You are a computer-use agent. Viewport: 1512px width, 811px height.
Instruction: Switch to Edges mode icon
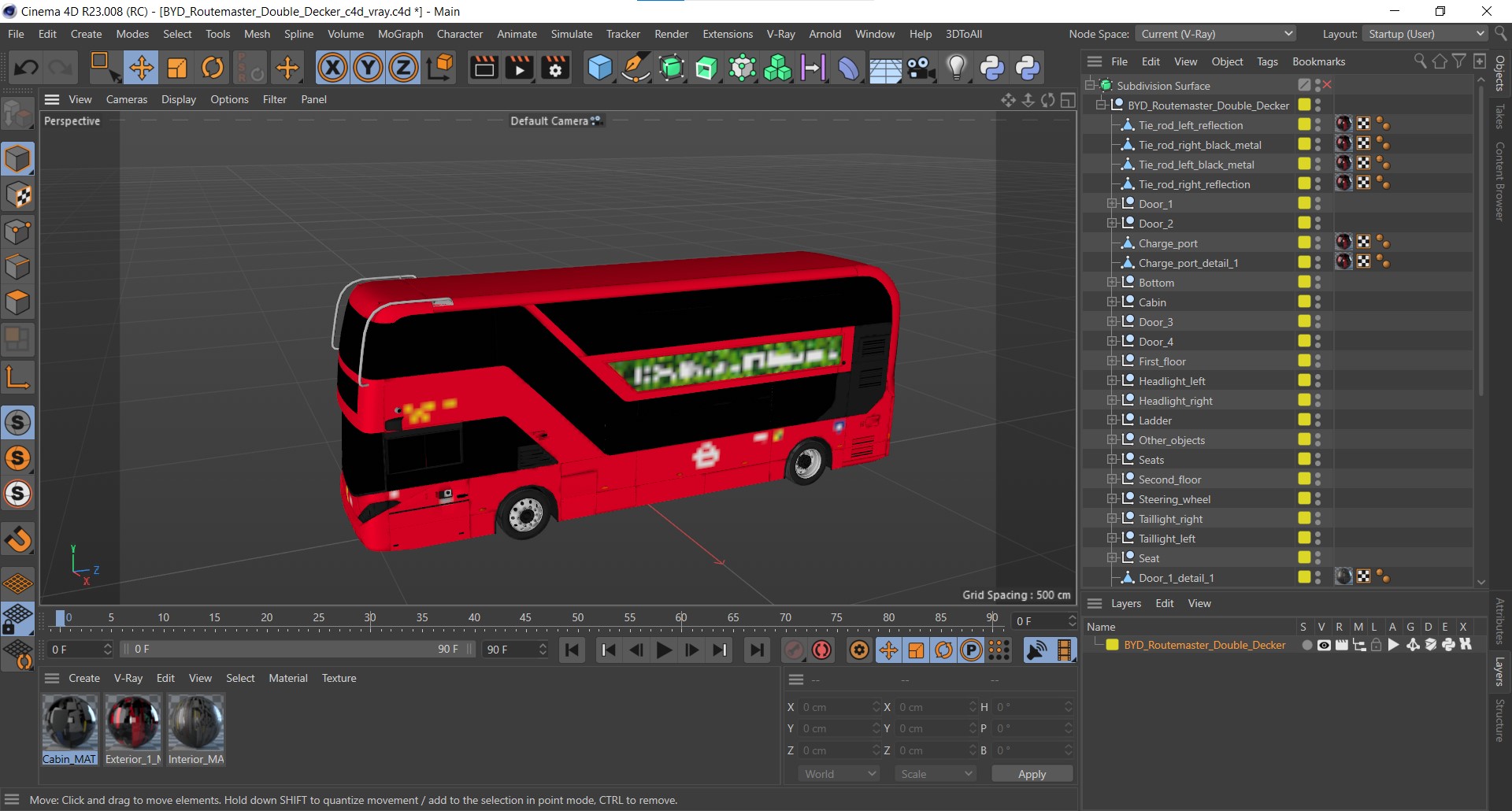click(18, 267)
